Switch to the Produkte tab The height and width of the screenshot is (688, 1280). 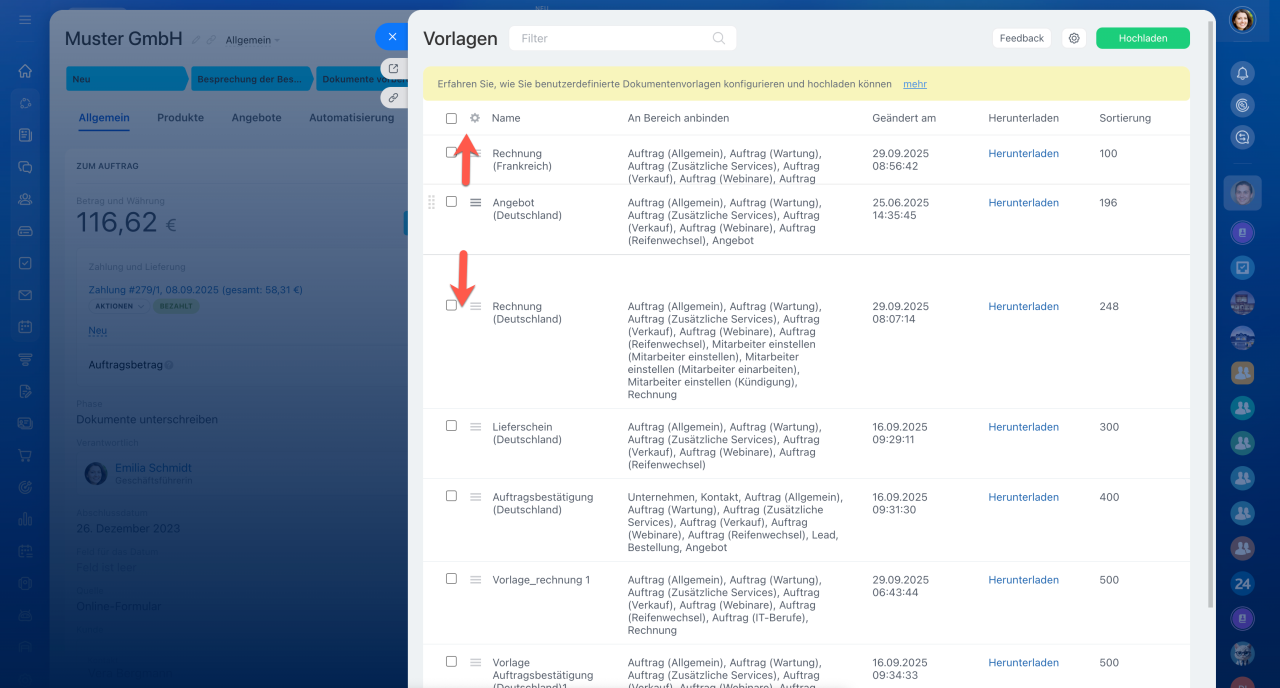180,117
